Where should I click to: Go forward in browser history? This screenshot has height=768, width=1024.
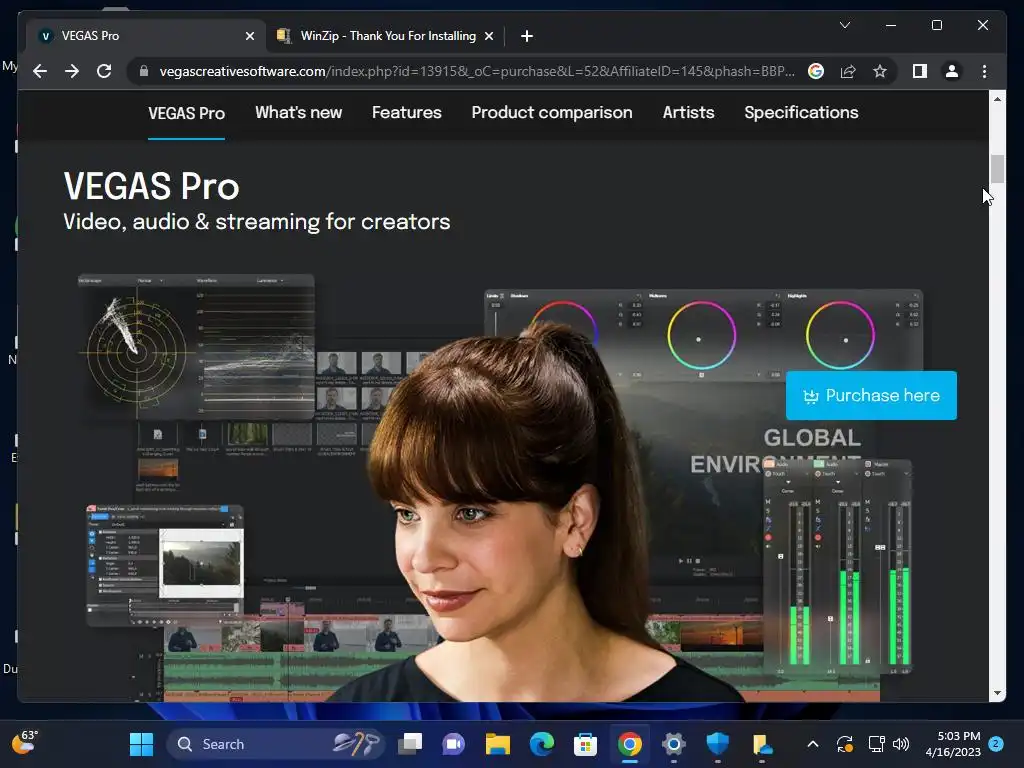tap(72, 71)
